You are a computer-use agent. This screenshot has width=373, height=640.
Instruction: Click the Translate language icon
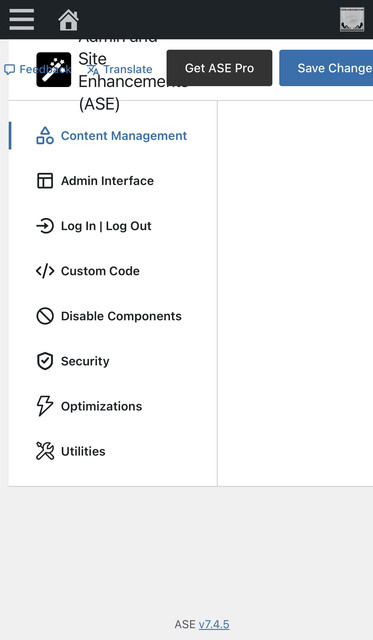coord(93,70)
